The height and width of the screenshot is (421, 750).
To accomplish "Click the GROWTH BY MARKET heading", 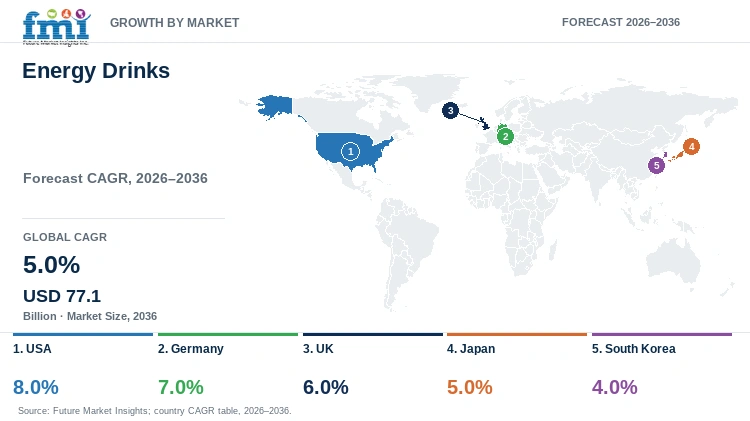I will (x=175, y=22).
